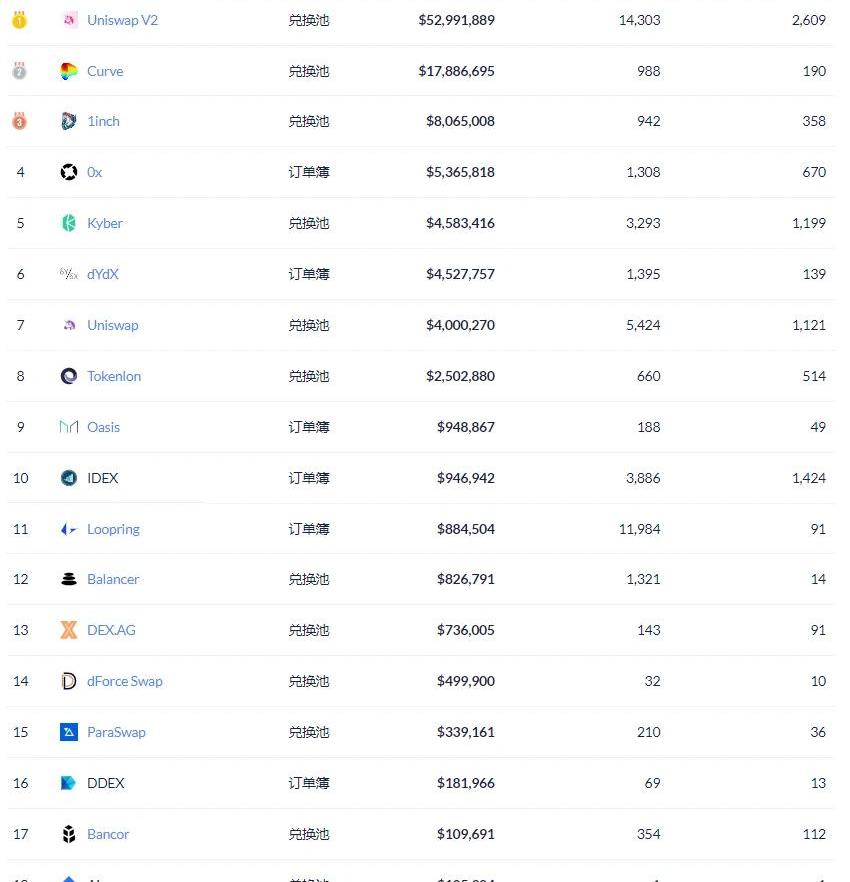Click the $52,991,889 volume value
The height and width of the screenshot is (882, 850).
click(456, 20)
